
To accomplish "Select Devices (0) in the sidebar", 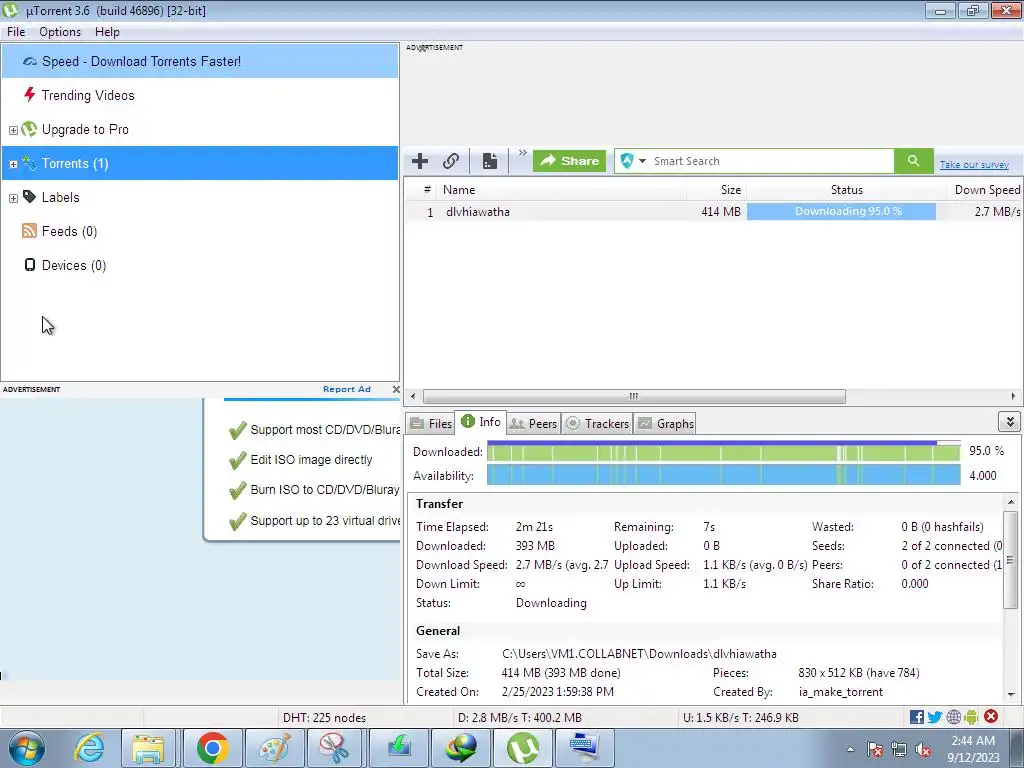I will tap(74, 265).
